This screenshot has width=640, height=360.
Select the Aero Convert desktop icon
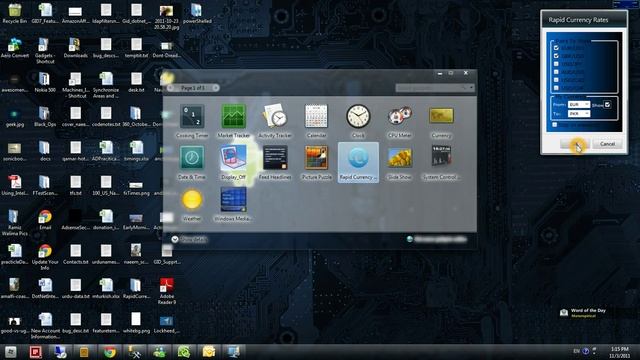[x=15, y=48]
